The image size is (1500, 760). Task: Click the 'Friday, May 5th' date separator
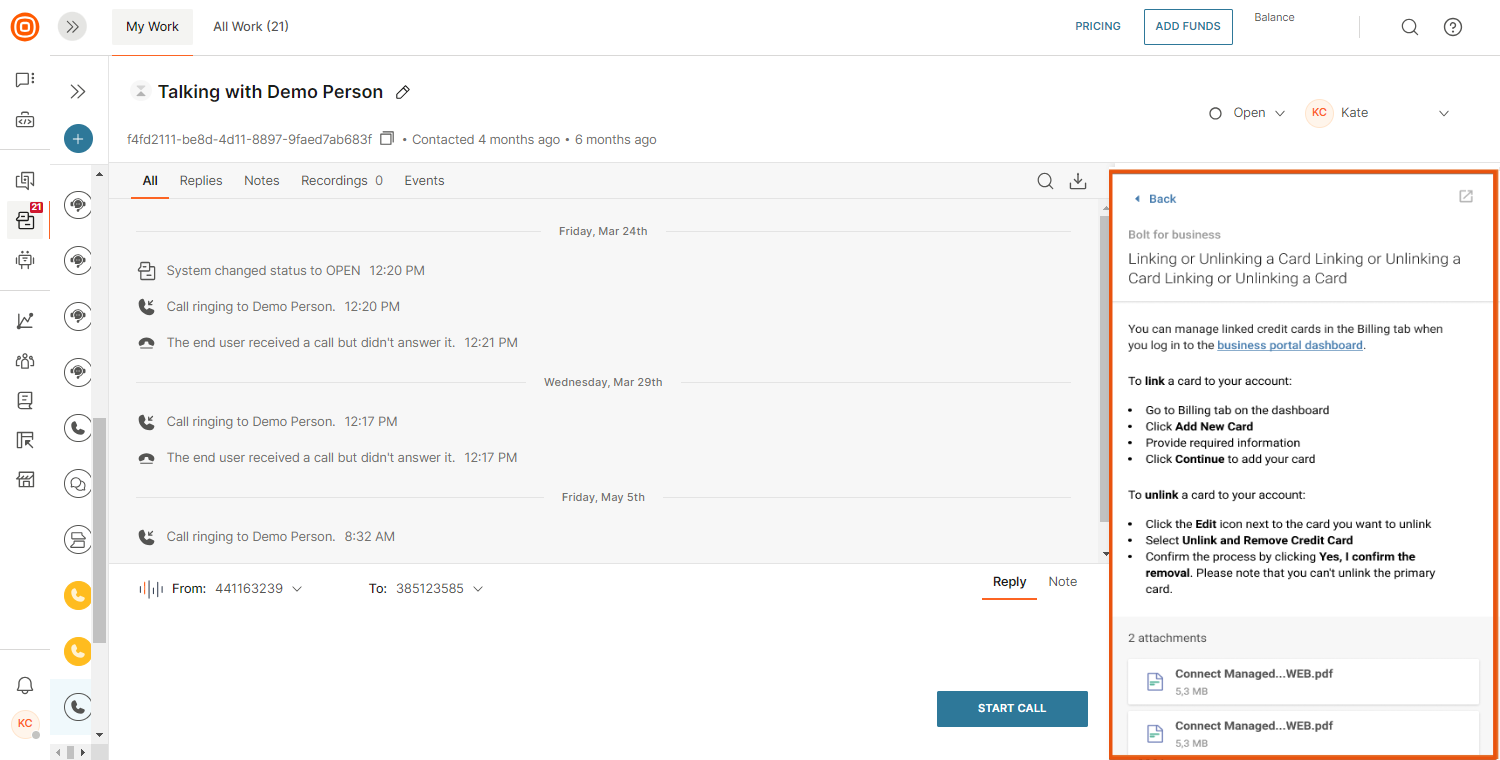coord(603,497)
